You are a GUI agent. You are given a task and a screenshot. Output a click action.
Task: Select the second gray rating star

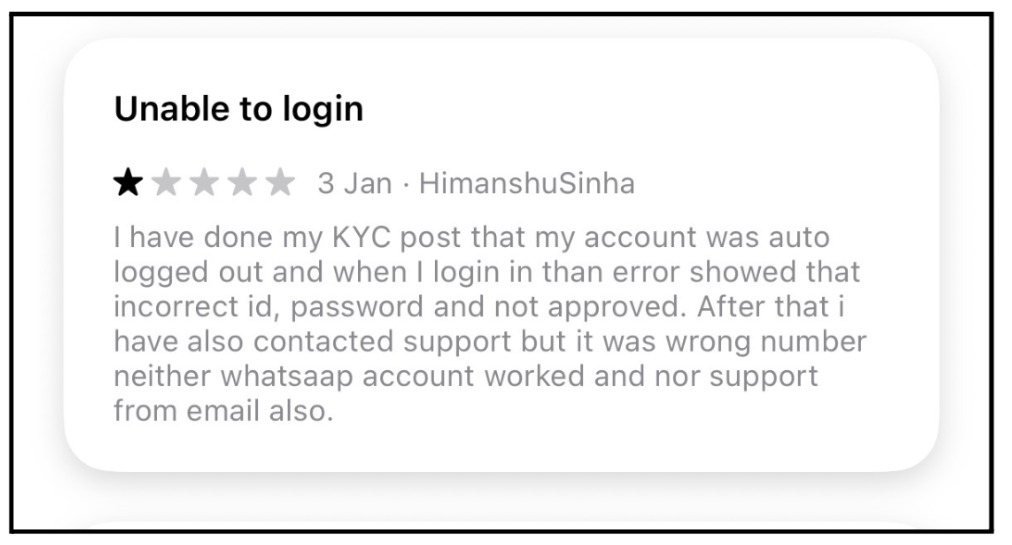[167, 183]
